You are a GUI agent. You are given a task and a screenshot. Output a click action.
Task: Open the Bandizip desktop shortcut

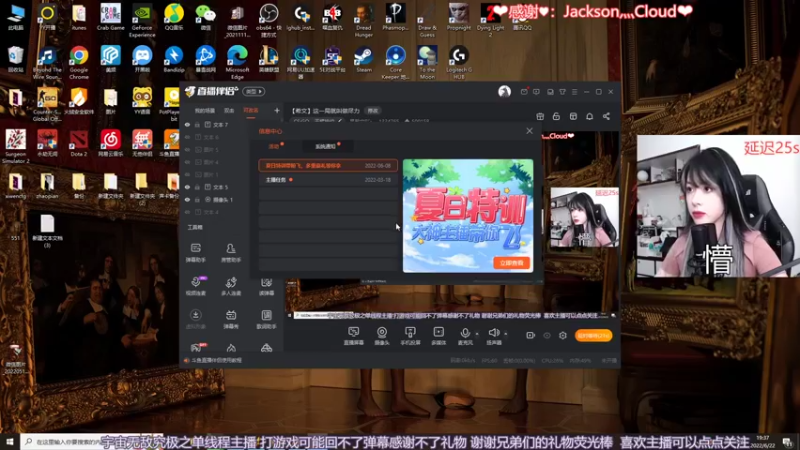(173, 60)
